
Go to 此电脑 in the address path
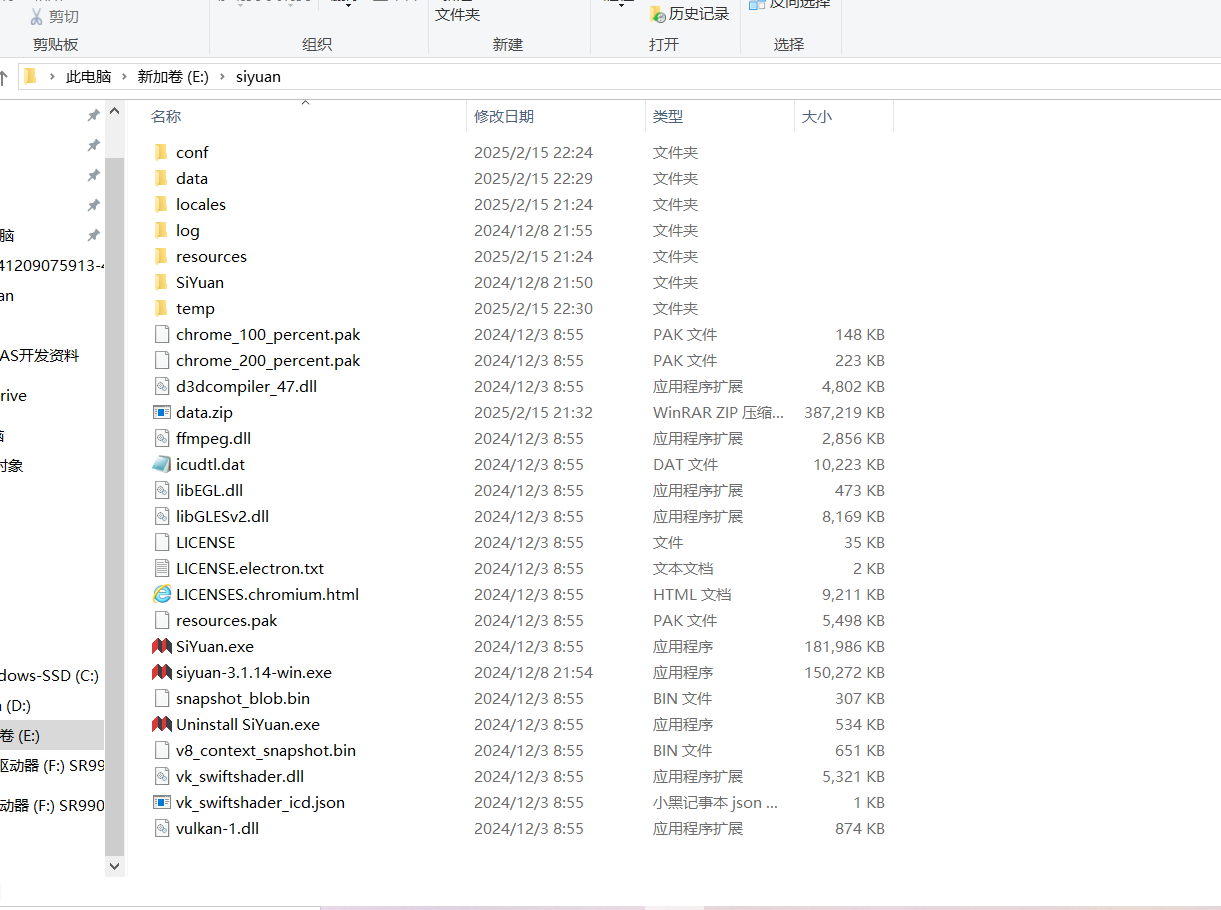(89, 76)
